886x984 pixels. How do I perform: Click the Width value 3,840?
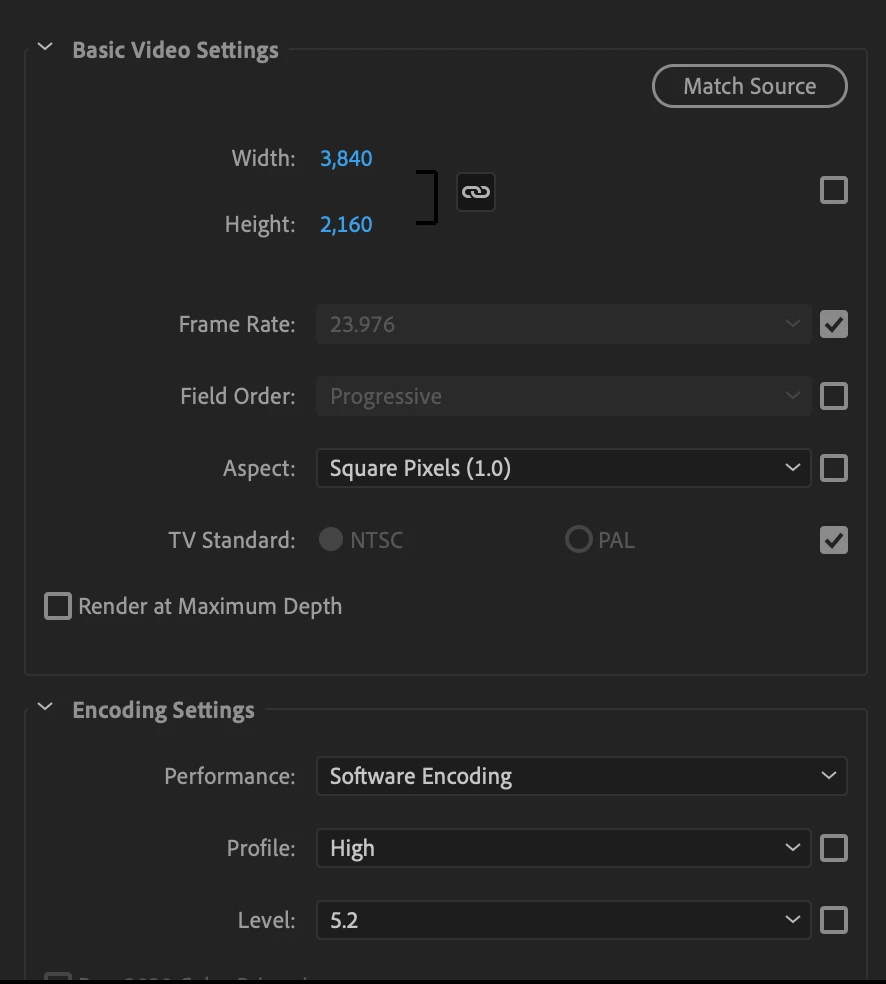point(346,158)
